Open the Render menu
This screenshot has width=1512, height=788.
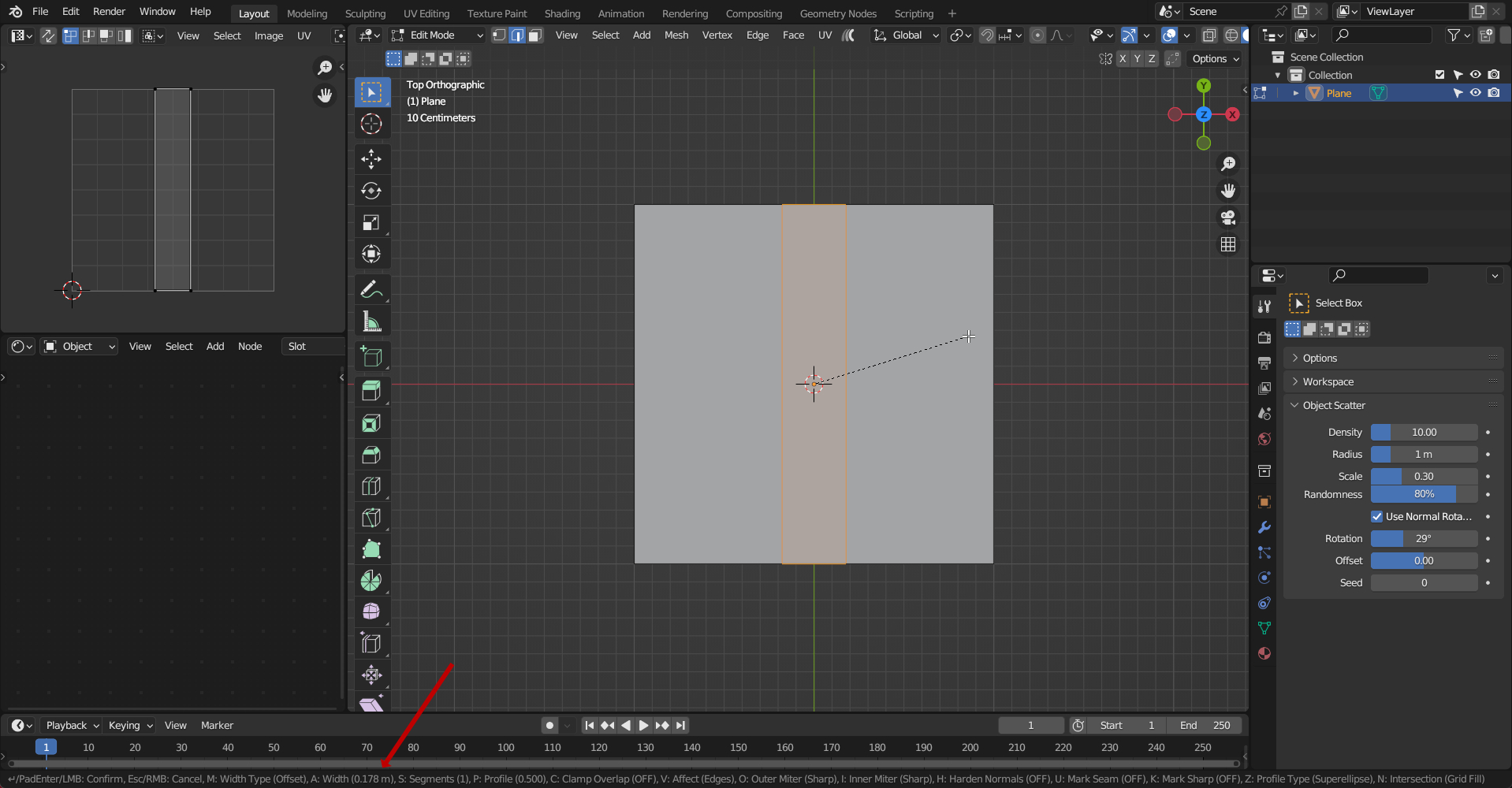(x=109, y=12)
